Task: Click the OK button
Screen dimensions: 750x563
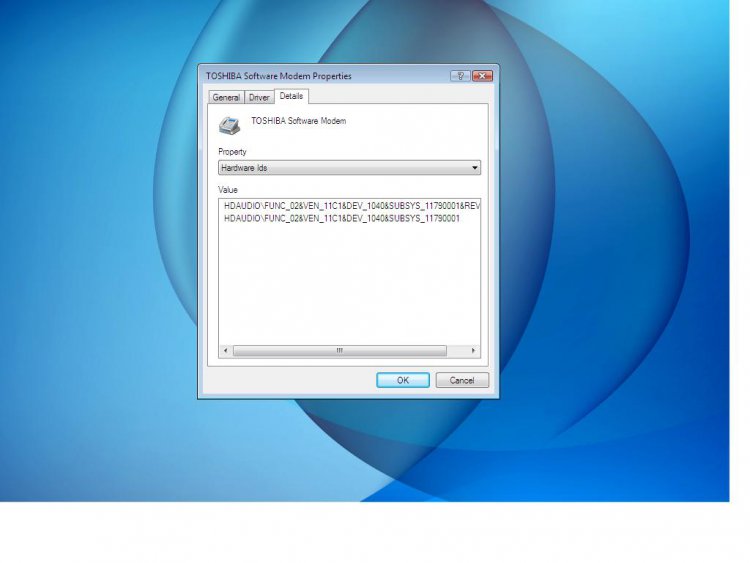Action: click(403, 380)
